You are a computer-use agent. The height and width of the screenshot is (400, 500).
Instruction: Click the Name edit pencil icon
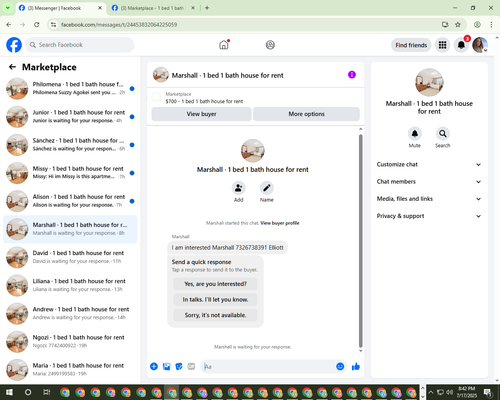[267, 188]
